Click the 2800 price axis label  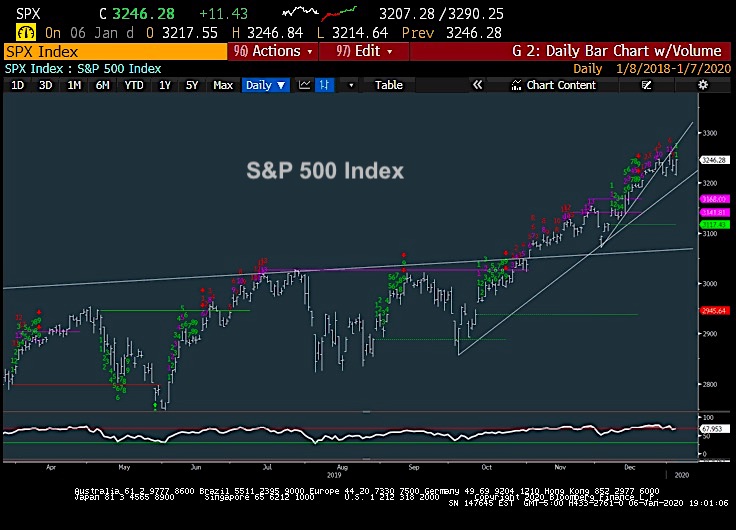pyautogui.click(x=710, y=384)
